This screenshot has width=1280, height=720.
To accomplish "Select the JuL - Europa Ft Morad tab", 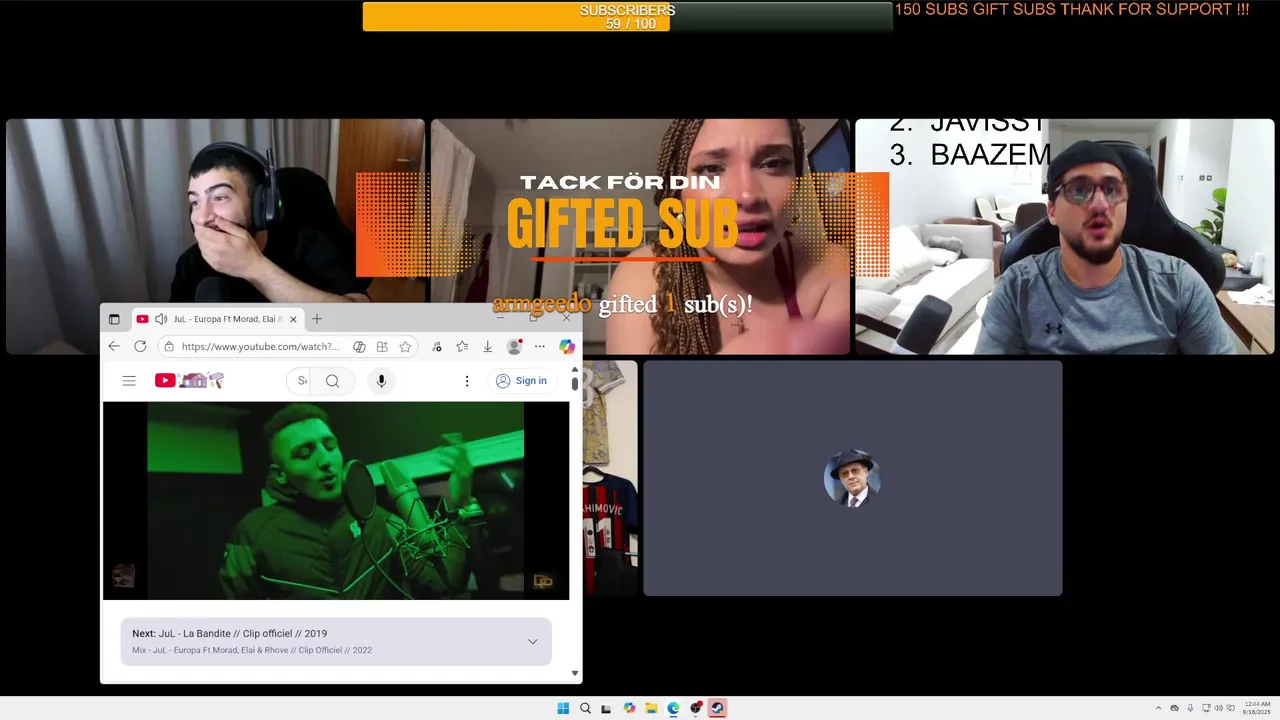I will (217, 319).
